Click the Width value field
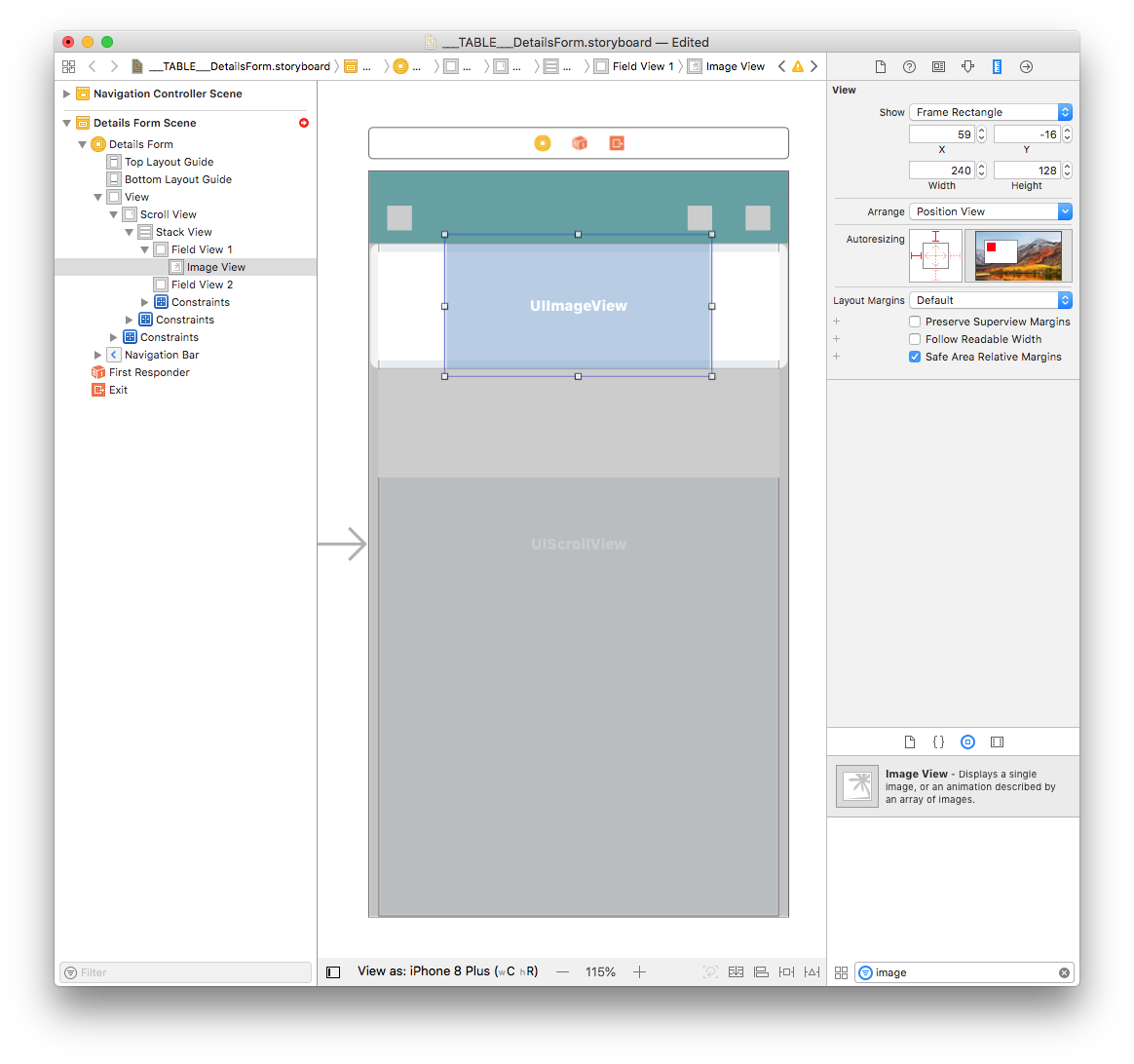1134x1064 pixels. click(x=942, y=170)
